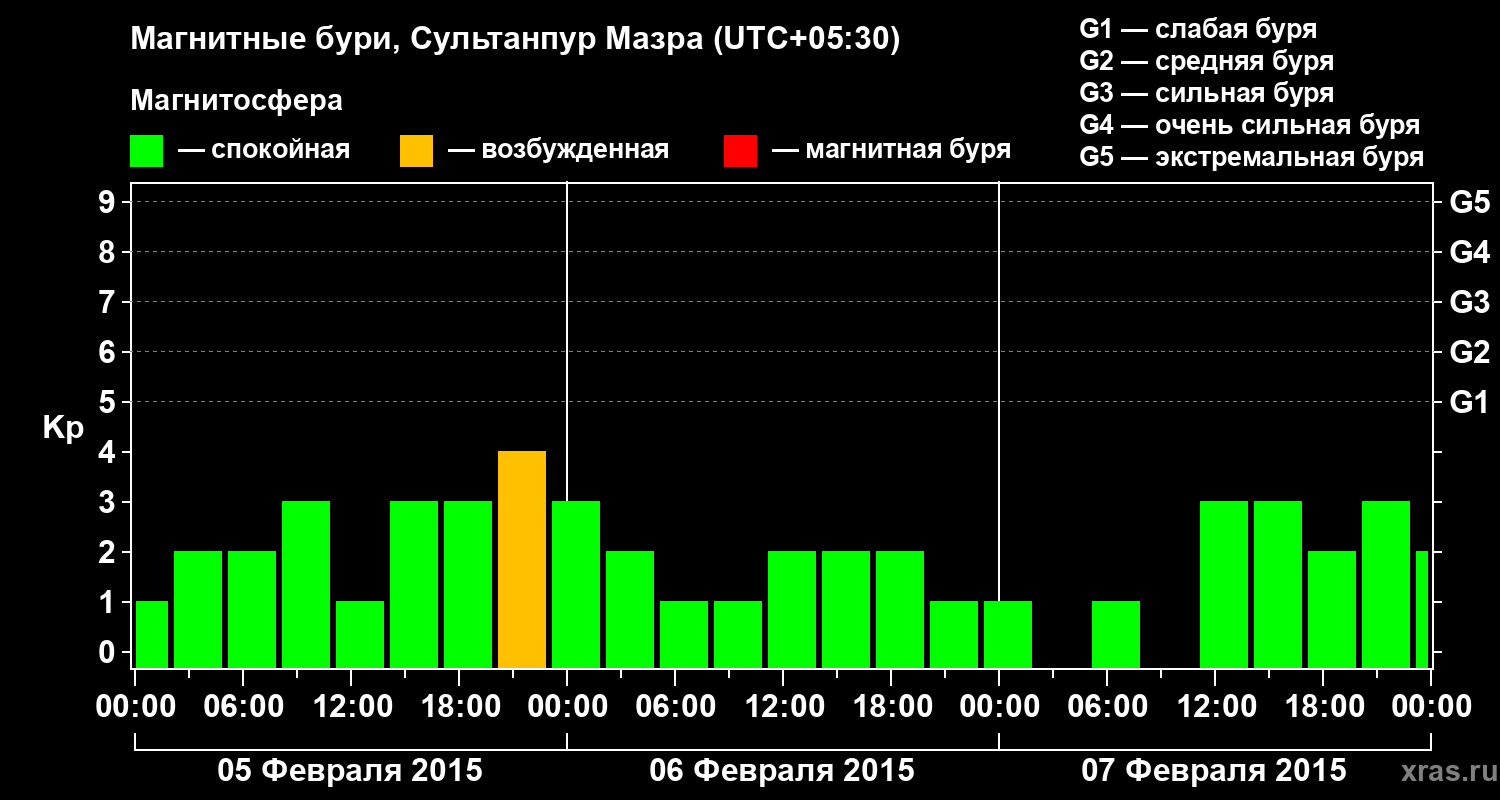Click the Kp 3 bar at 12:00 on 07 February
Screen dimensions: 1500x800
[x=1224, y=585]
